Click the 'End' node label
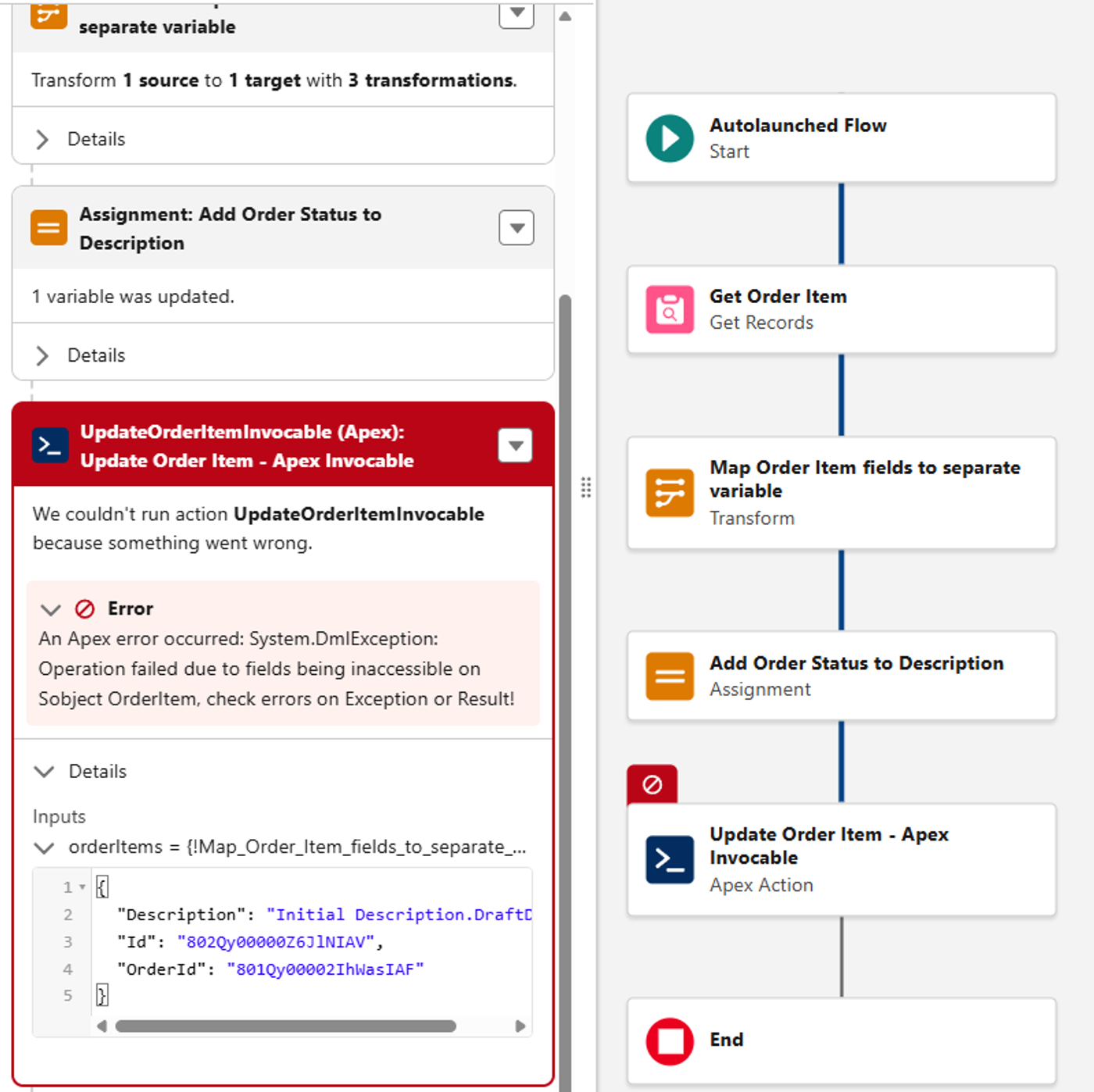Viewport: 1094px width, 1092px height. coord(727,1040)
